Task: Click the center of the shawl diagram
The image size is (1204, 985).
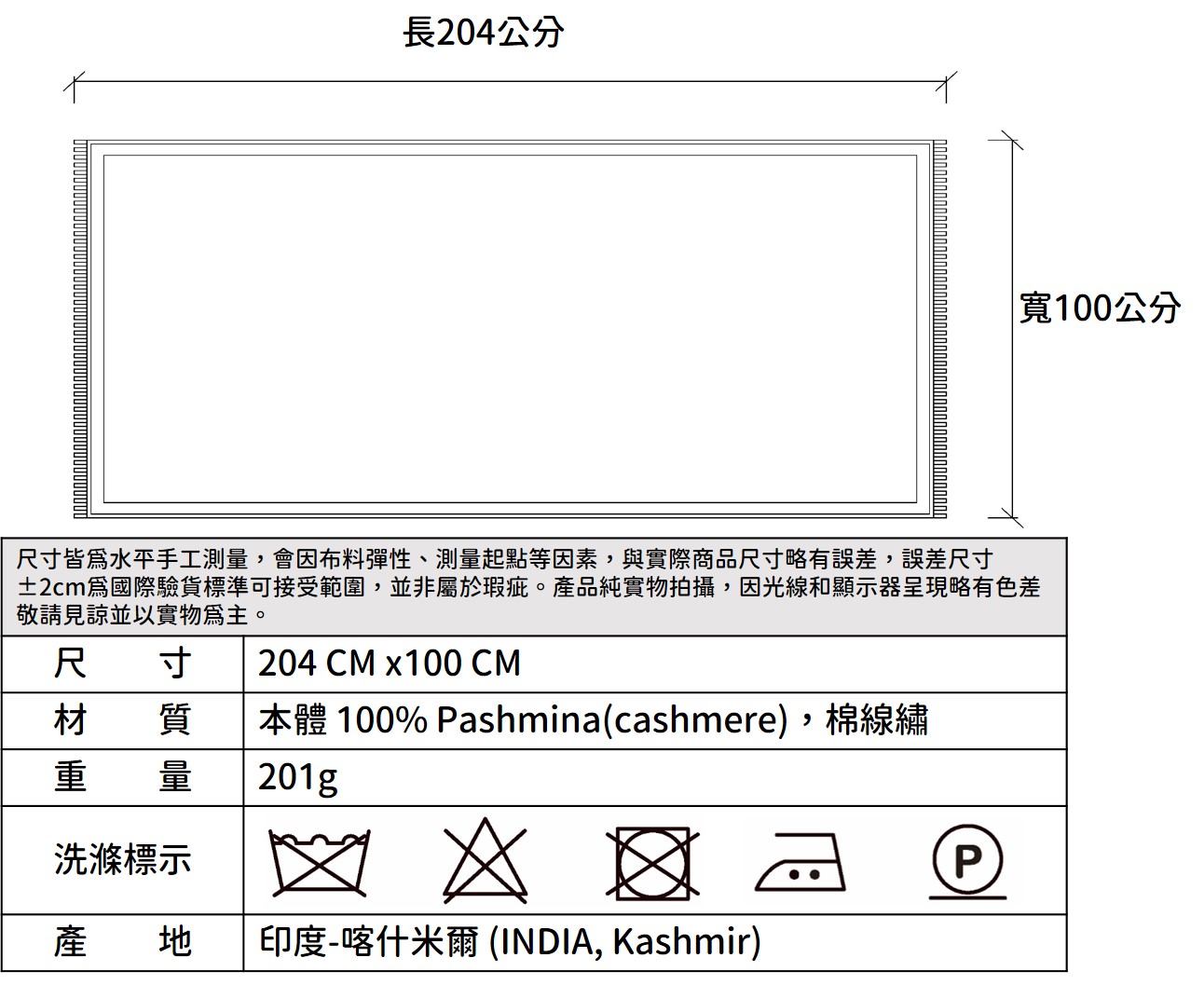Action: (x=510, y=329)
